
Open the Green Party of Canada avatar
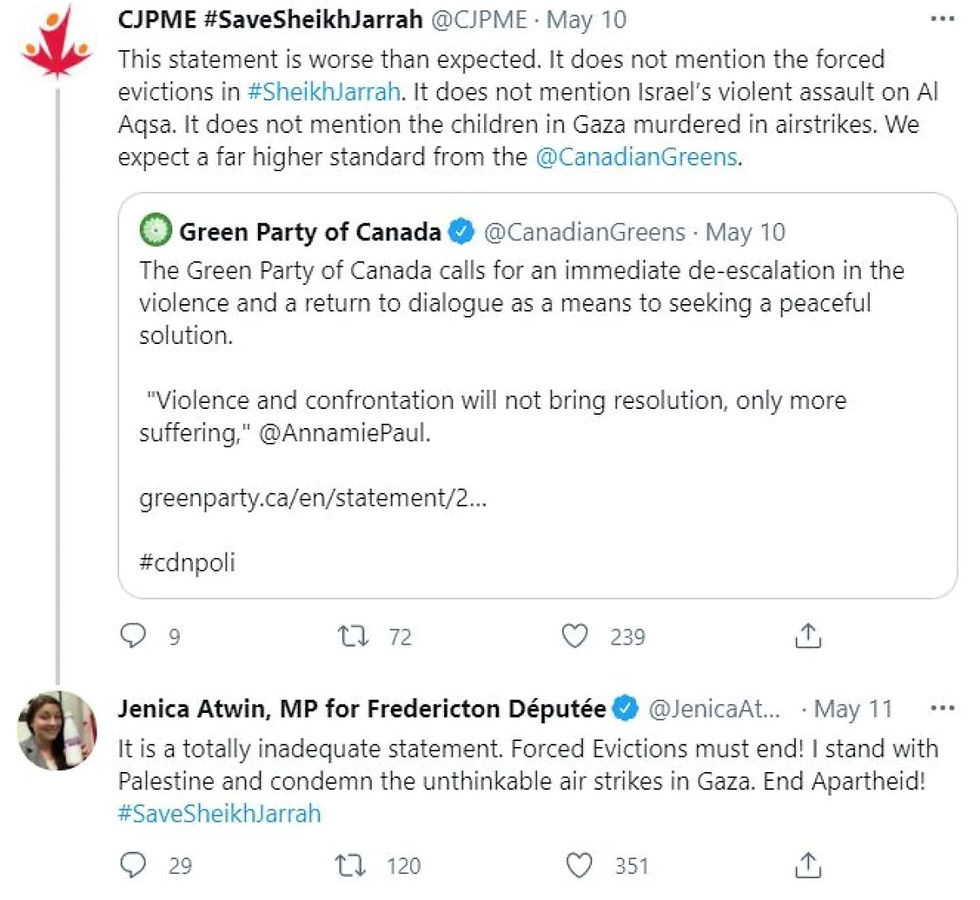tap(155, 230)
